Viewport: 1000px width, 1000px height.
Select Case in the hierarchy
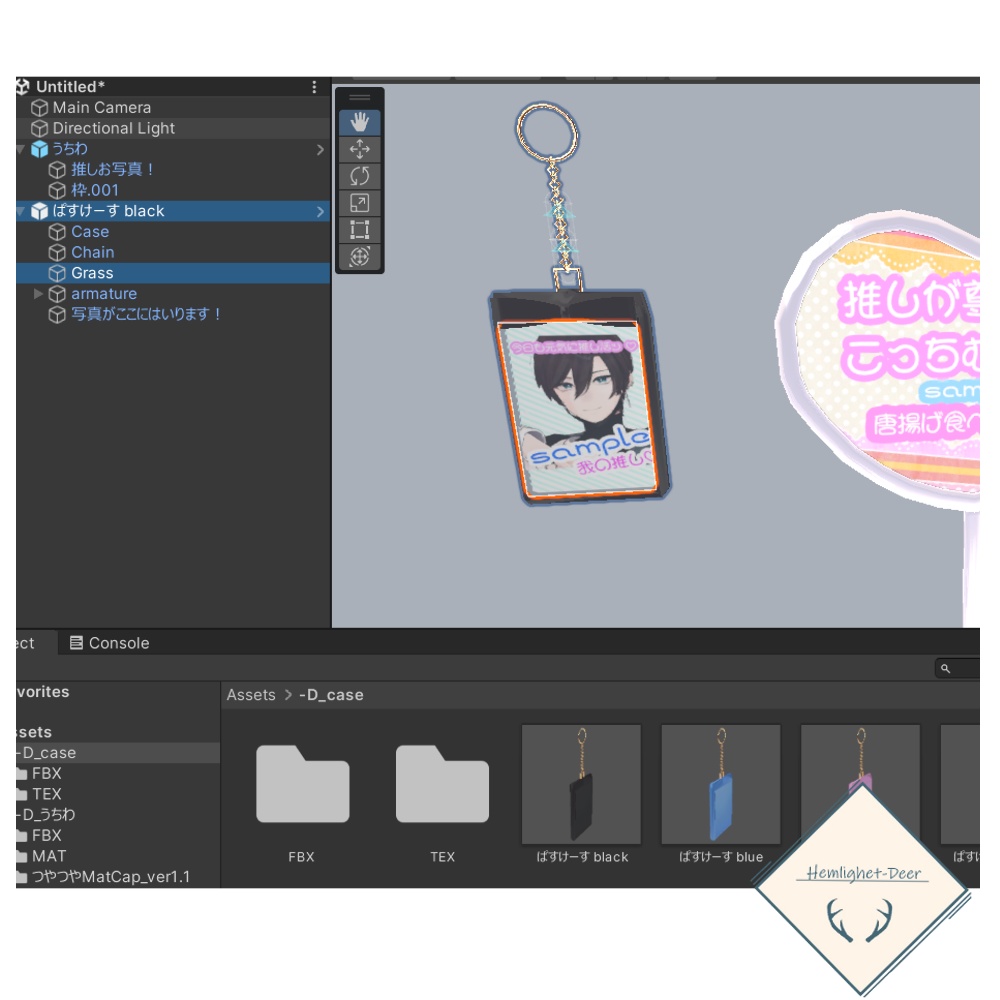point(172,232)
